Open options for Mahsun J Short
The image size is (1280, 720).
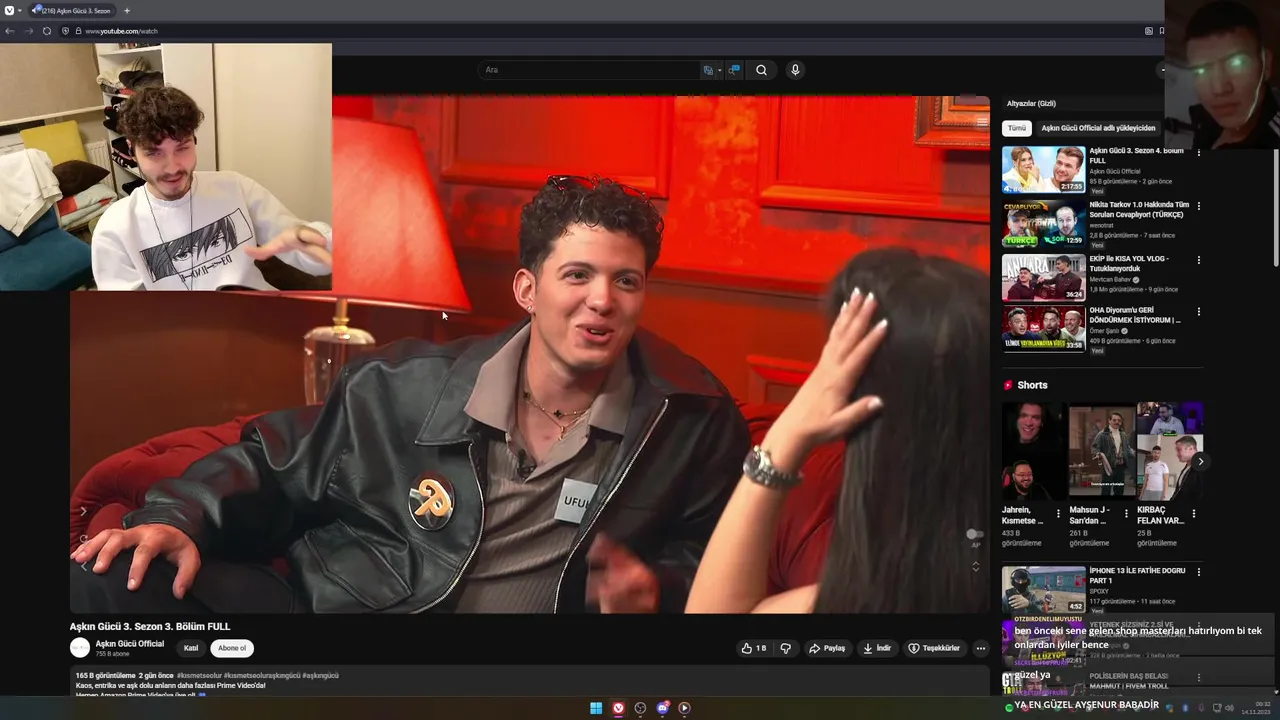coord(1126,513)
